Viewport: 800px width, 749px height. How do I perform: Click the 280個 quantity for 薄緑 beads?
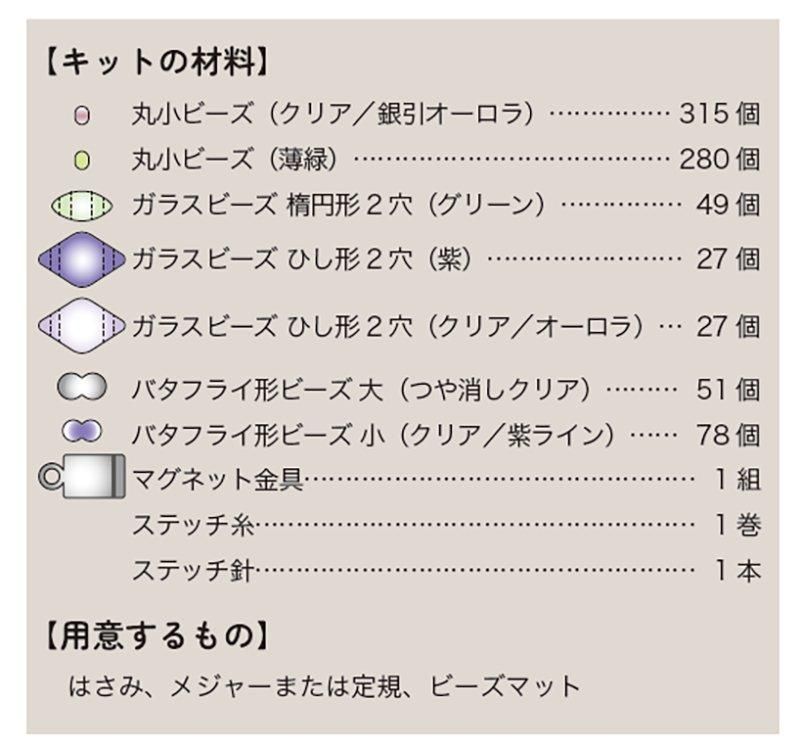coord(719,159)
